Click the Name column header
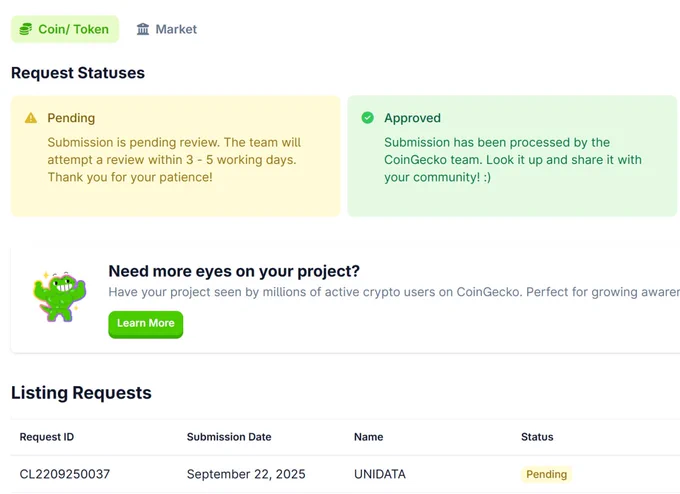This screenshot has height=494, width=680. coord(369,437)
